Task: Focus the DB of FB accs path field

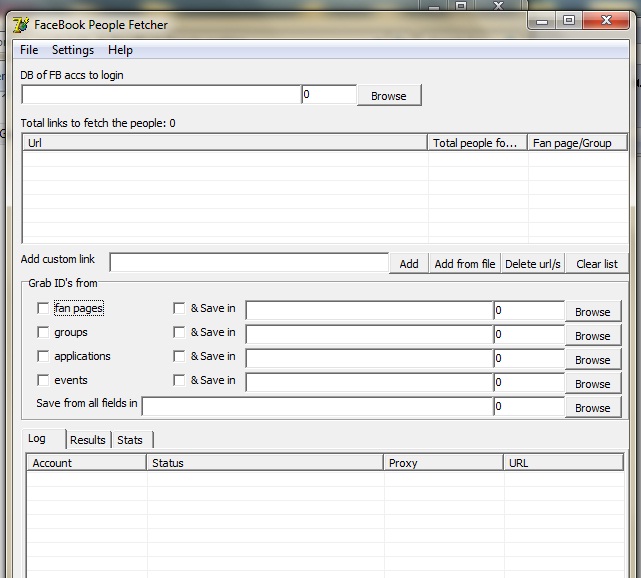Action: coord(161,94)
